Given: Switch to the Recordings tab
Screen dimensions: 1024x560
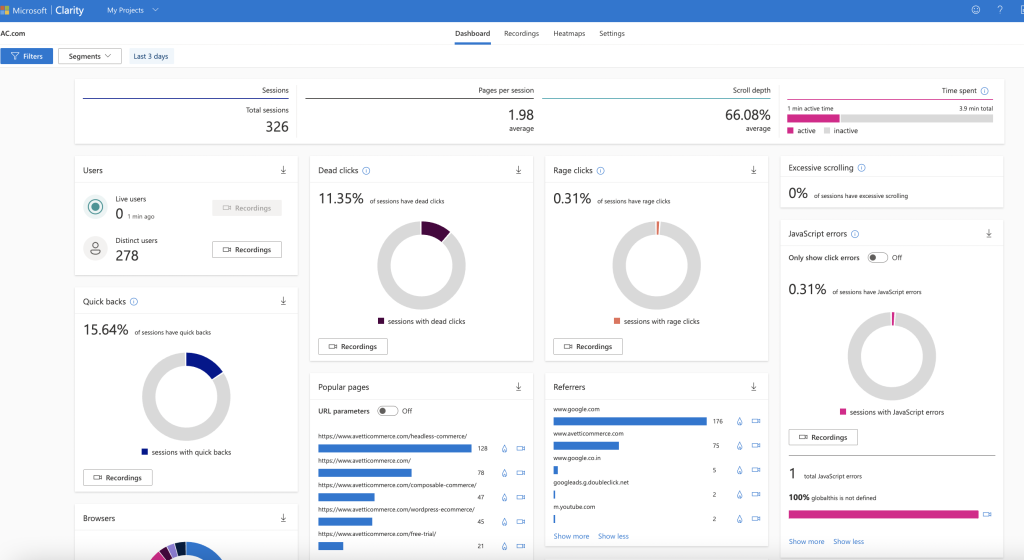Looking at the screenshot, I should (x=521, y=34).
